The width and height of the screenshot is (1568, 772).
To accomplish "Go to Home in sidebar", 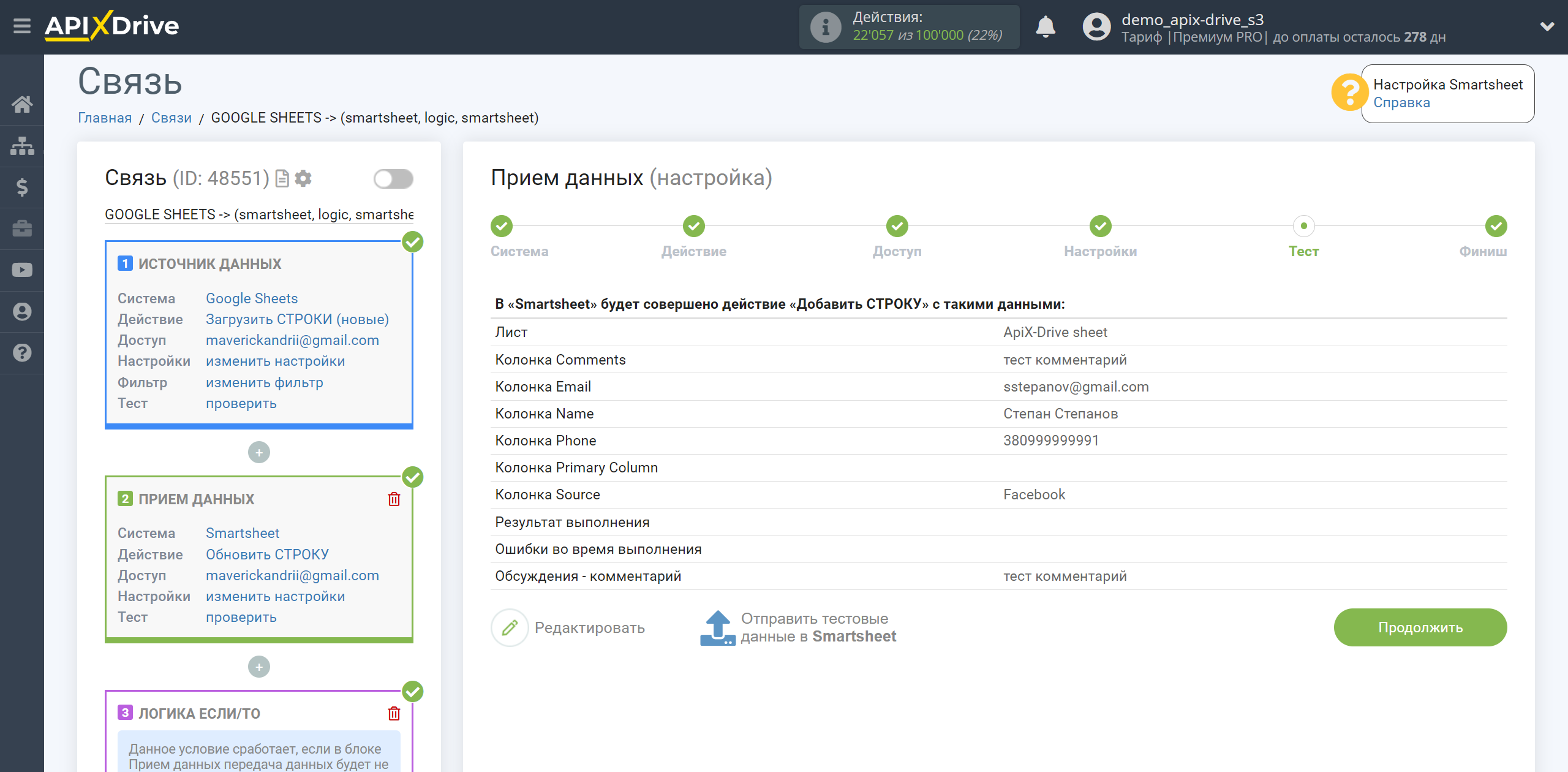I will pos(22,104).
